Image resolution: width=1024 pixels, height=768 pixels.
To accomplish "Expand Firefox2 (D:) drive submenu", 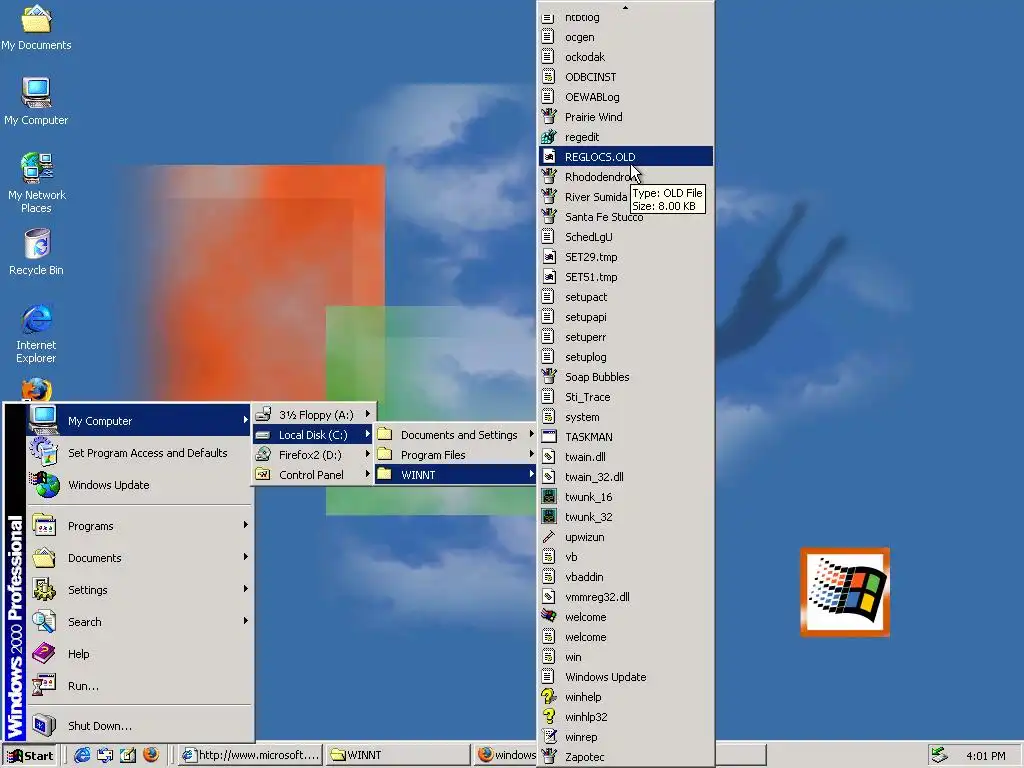I will (x=314, y=455).
